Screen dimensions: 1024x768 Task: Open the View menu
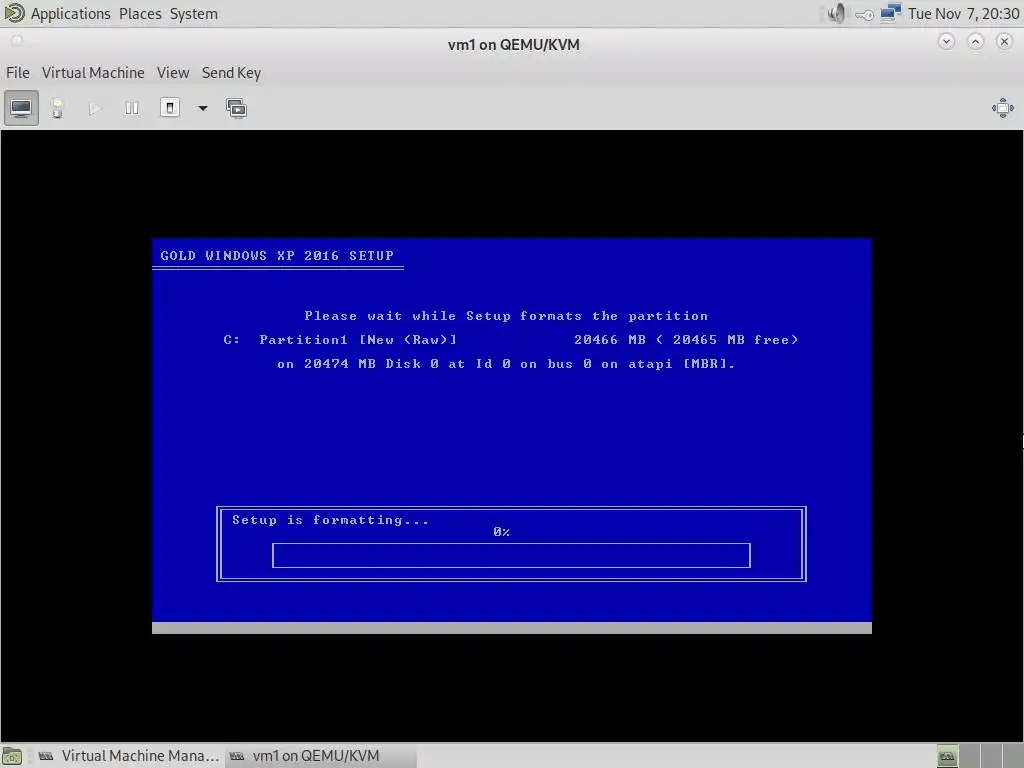tap(172, 72)
